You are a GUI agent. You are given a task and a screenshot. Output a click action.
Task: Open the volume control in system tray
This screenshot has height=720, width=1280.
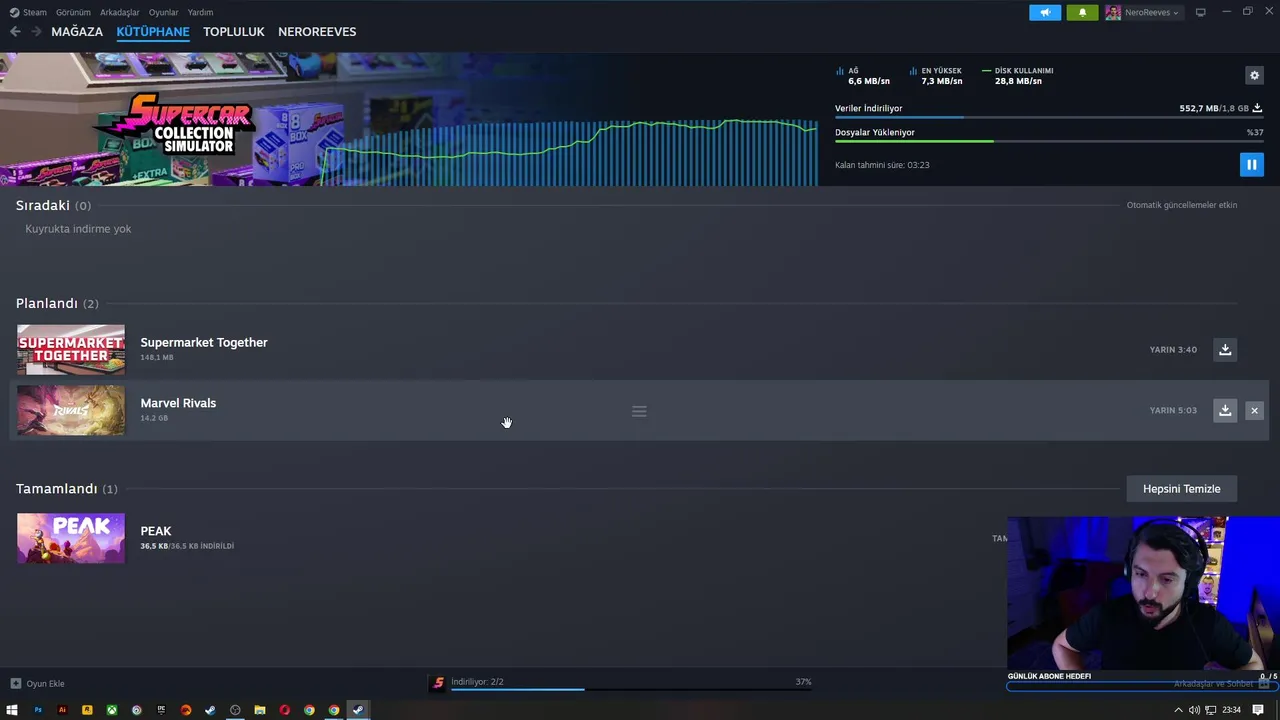coord(1194,710)
